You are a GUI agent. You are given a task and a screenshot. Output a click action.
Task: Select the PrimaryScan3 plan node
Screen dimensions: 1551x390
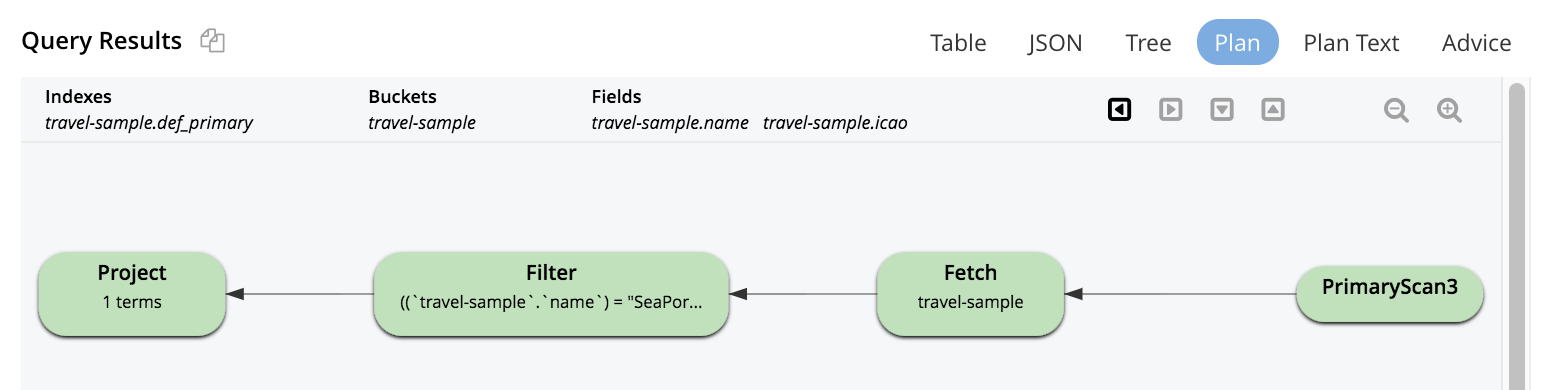coord(1390,294)
